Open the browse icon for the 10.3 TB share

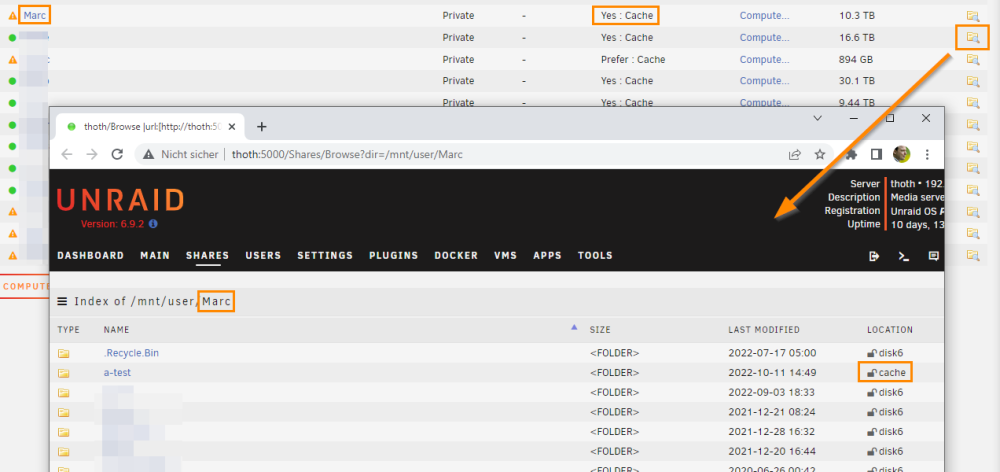click(972, 16)
